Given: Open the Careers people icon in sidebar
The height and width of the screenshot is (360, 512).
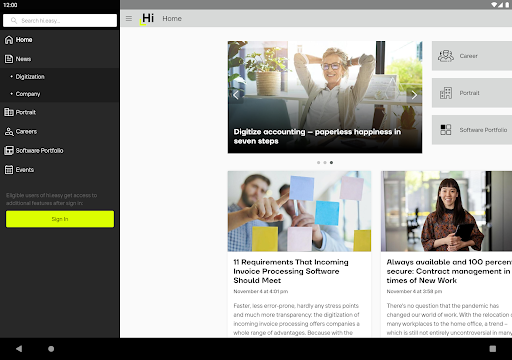Looking at the screenshot, I should (x=9, y=131).
